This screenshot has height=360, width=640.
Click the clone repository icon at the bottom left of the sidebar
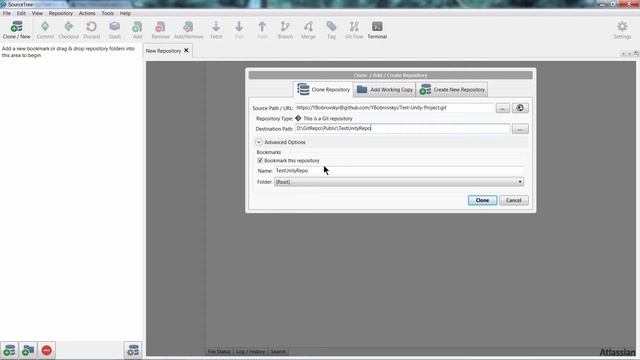(x=9, y=350)
